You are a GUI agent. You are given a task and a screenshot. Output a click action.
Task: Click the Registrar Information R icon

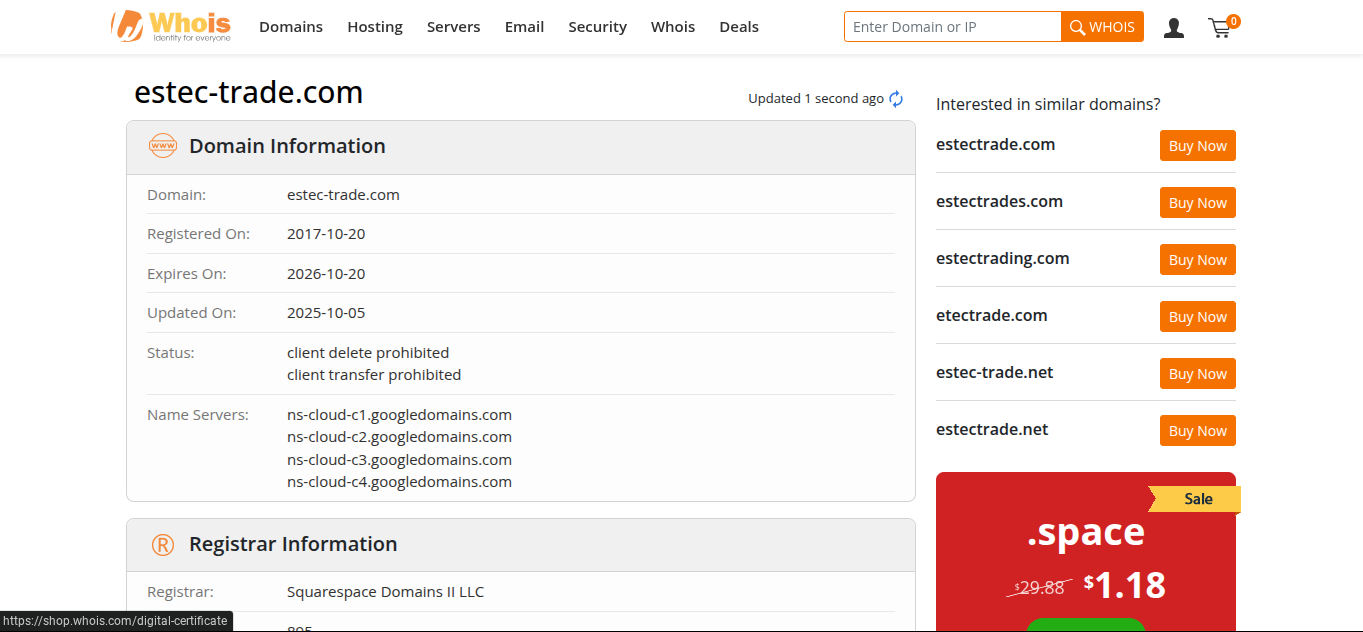point(163,545)
